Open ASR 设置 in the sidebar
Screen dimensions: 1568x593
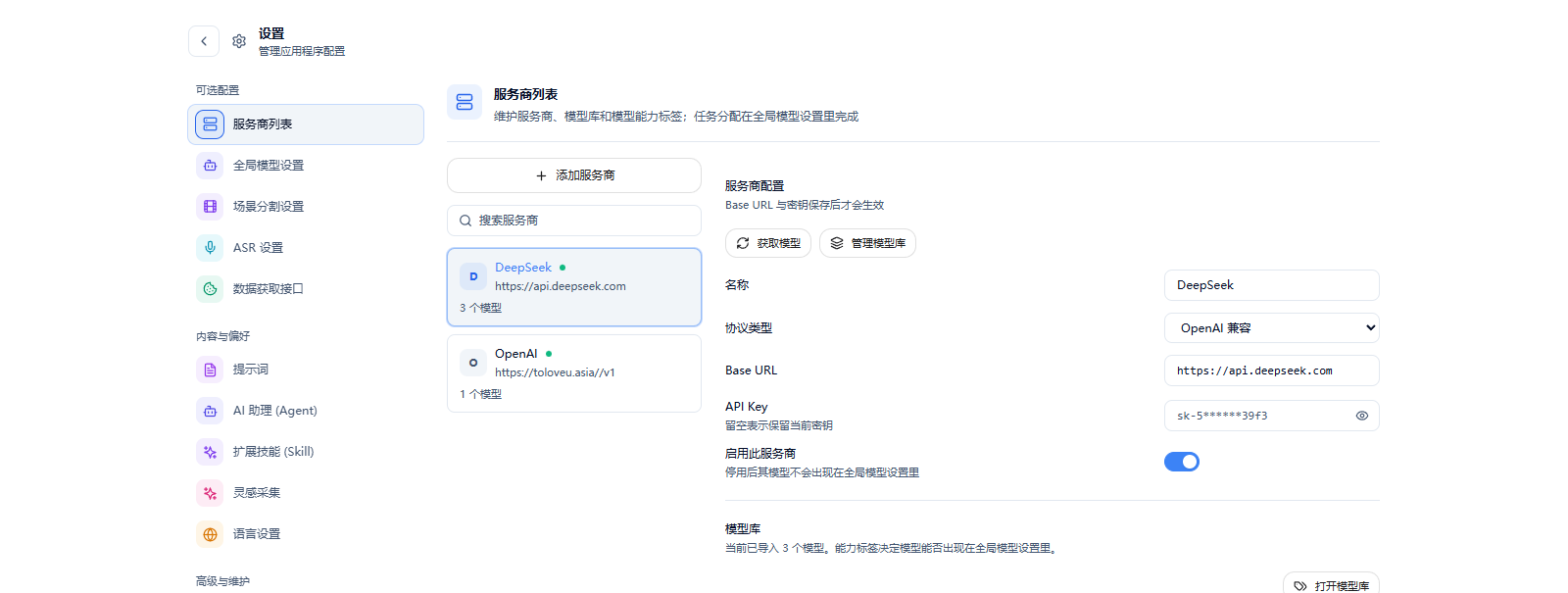306,248
